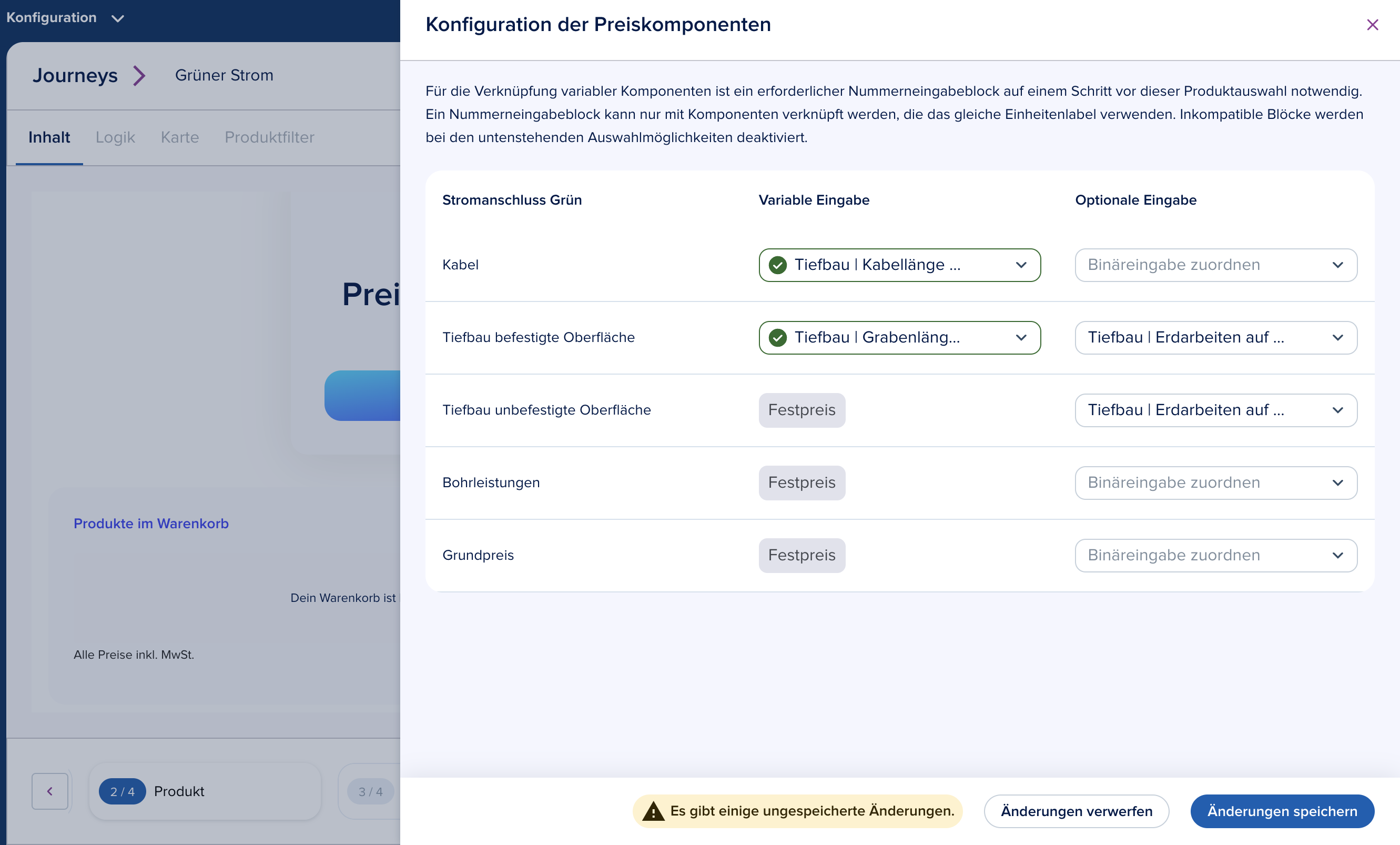
Task: Switch to the Karte tab
Action: 179,137
